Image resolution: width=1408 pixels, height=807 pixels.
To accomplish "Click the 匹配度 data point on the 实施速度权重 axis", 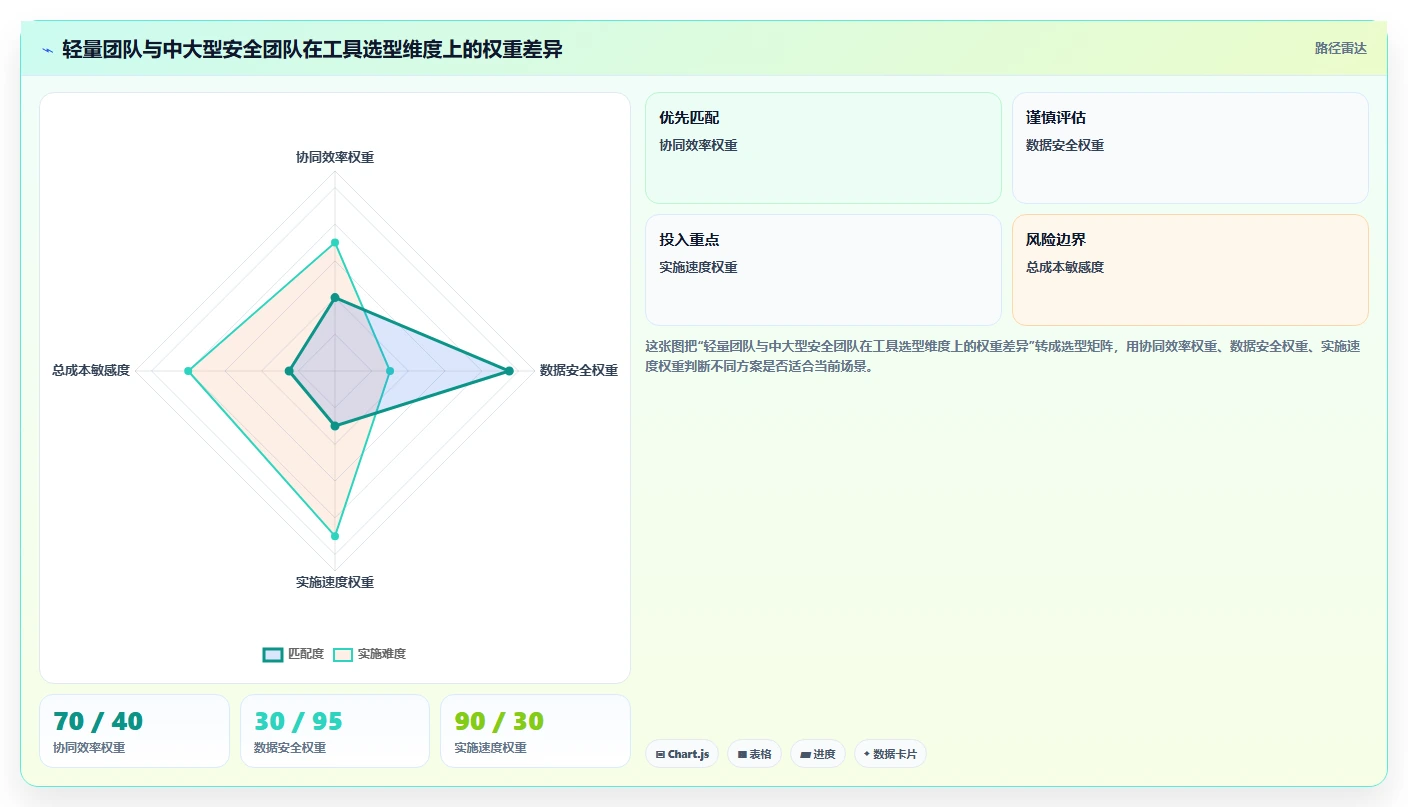I will click(x=335, y=426).
